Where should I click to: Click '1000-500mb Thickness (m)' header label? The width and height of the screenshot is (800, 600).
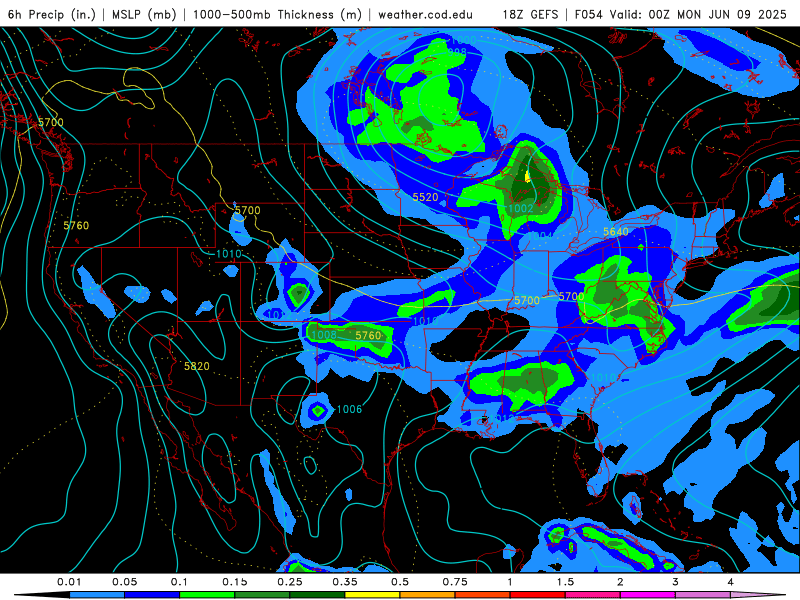point(277,14)
